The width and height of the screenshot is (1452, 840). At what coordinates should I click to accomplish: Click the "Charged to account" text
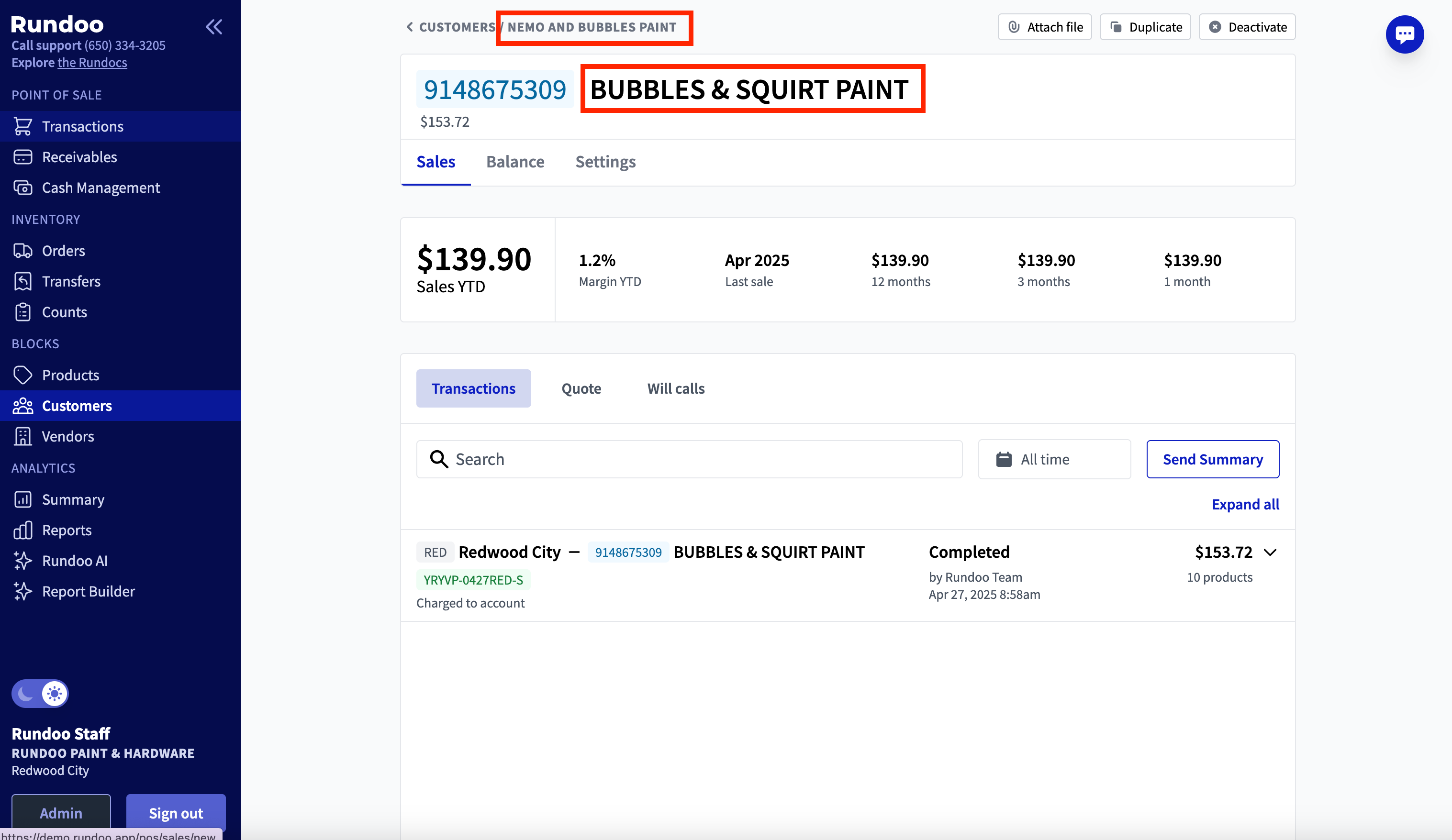(x=470, y=603)
